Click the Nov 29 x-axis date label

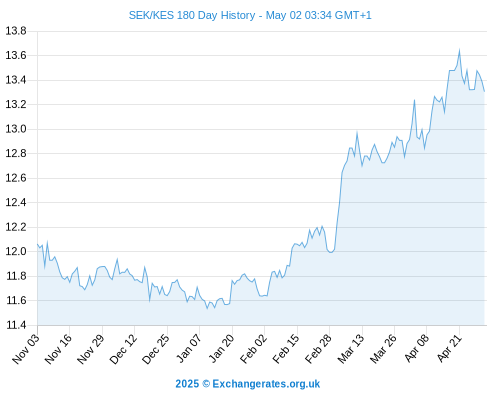coord(91,348)
